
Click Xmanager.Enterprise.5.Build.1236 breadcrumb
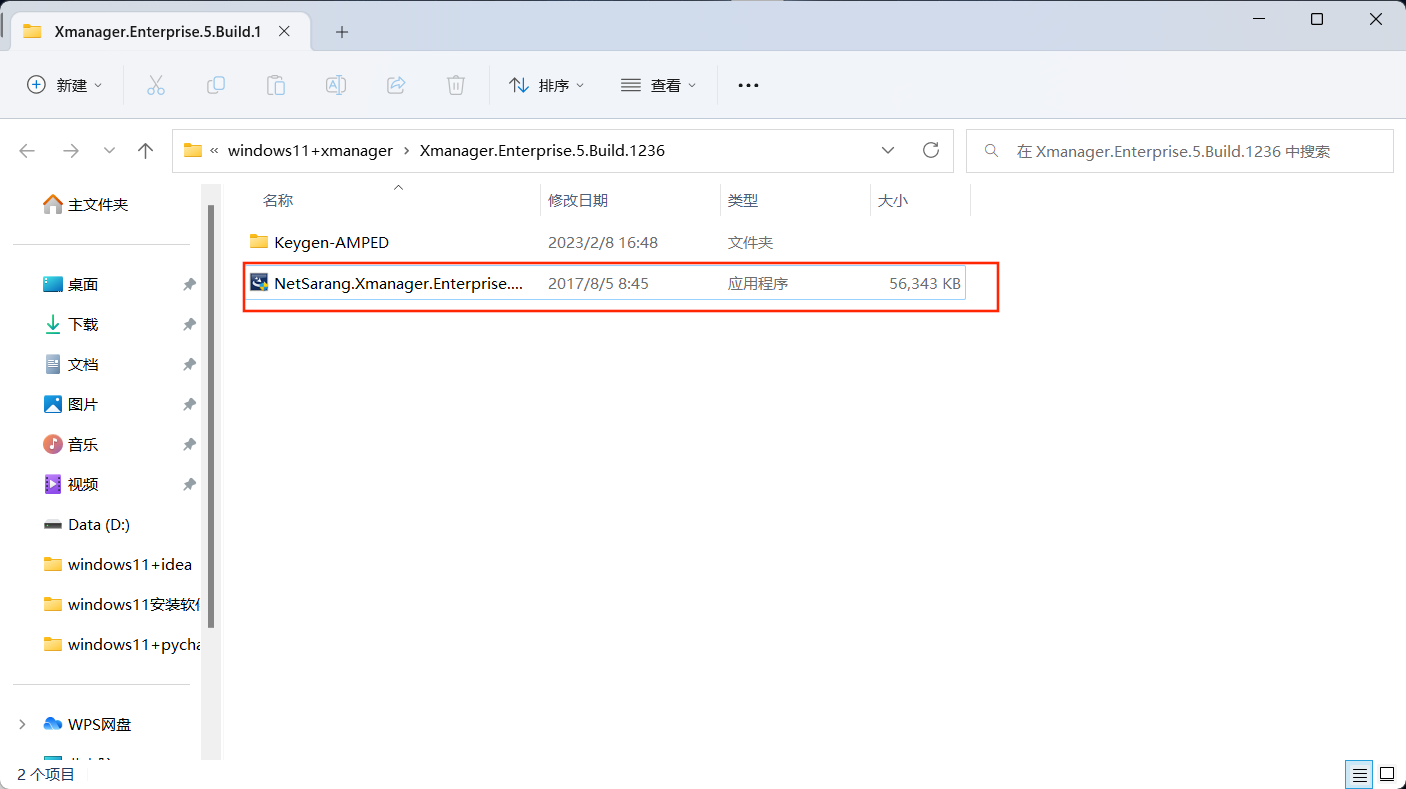[x=542, y=151]
